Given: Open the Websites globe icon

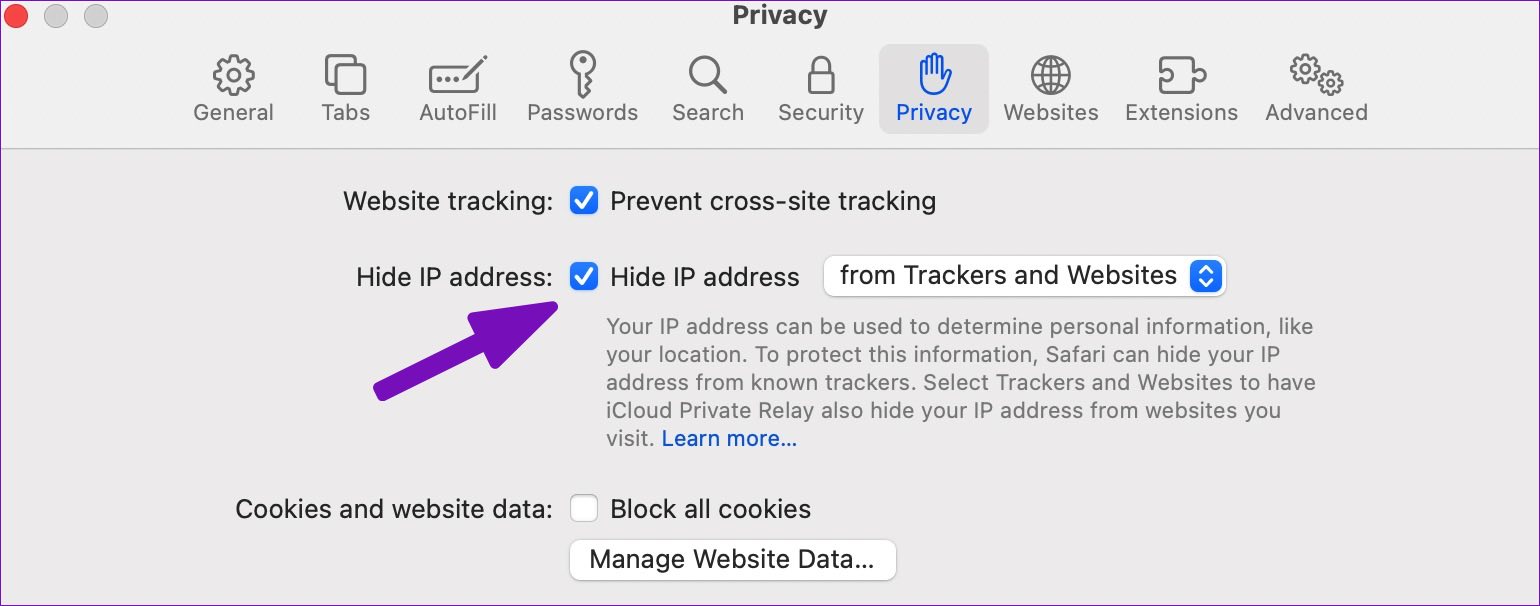Looking at the screenshot, I should coord(1050,75).
